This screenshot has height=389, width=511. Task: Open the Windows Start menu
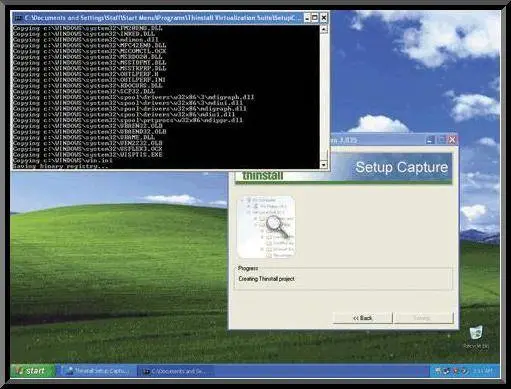[x=33, y=370]
